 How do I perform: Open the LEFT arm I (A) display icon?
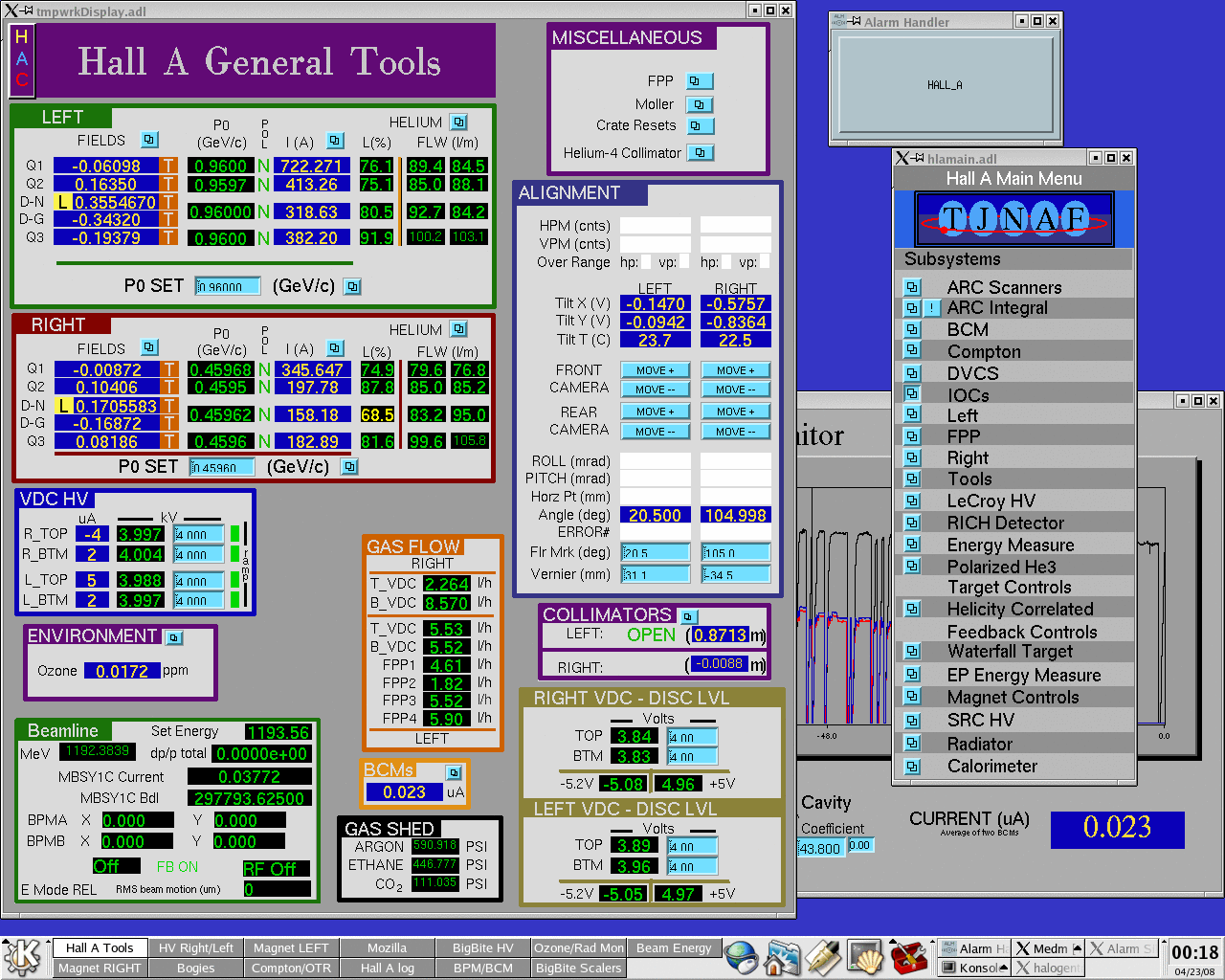tap(335, 141)
